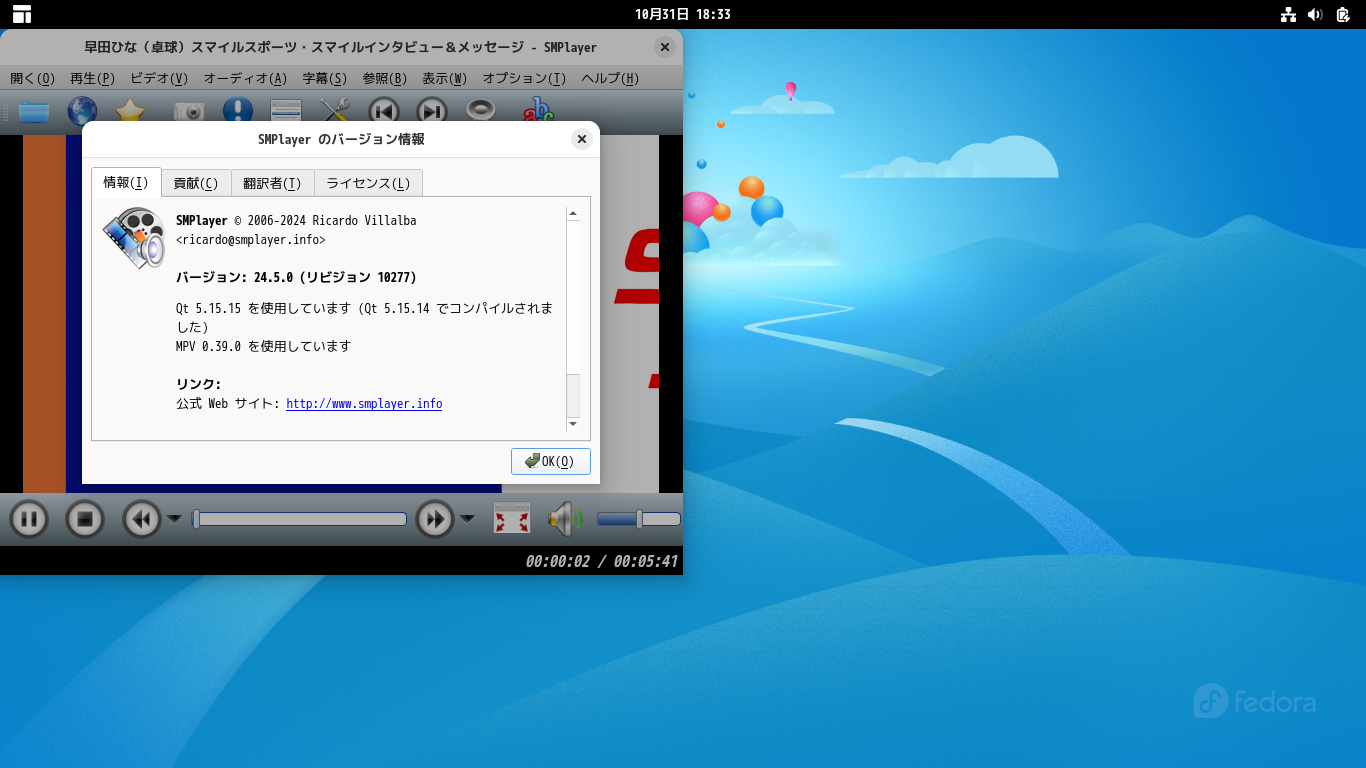
Task: Click the dialog scrollbar up arrow
Action: [573, 213]
